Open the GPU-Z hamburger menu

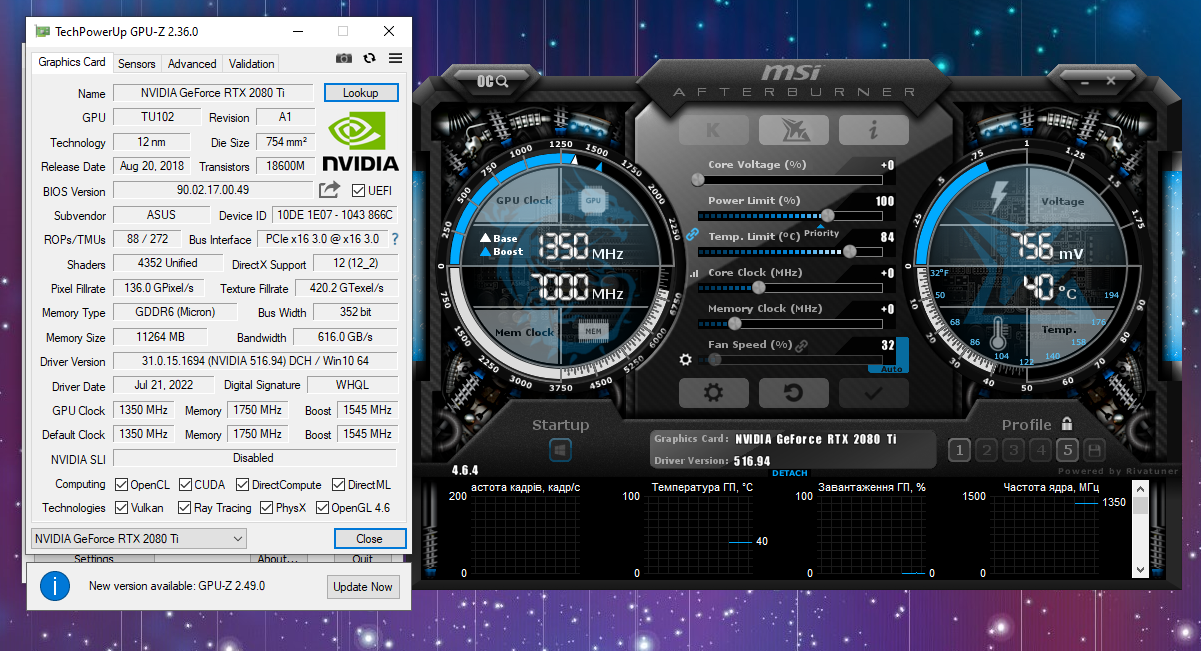pos(395,59)
